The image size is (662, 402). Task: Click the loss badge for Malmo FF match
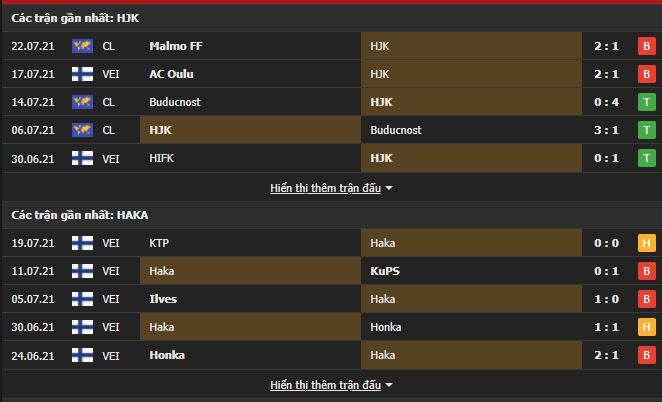click(x=646, y=46)
